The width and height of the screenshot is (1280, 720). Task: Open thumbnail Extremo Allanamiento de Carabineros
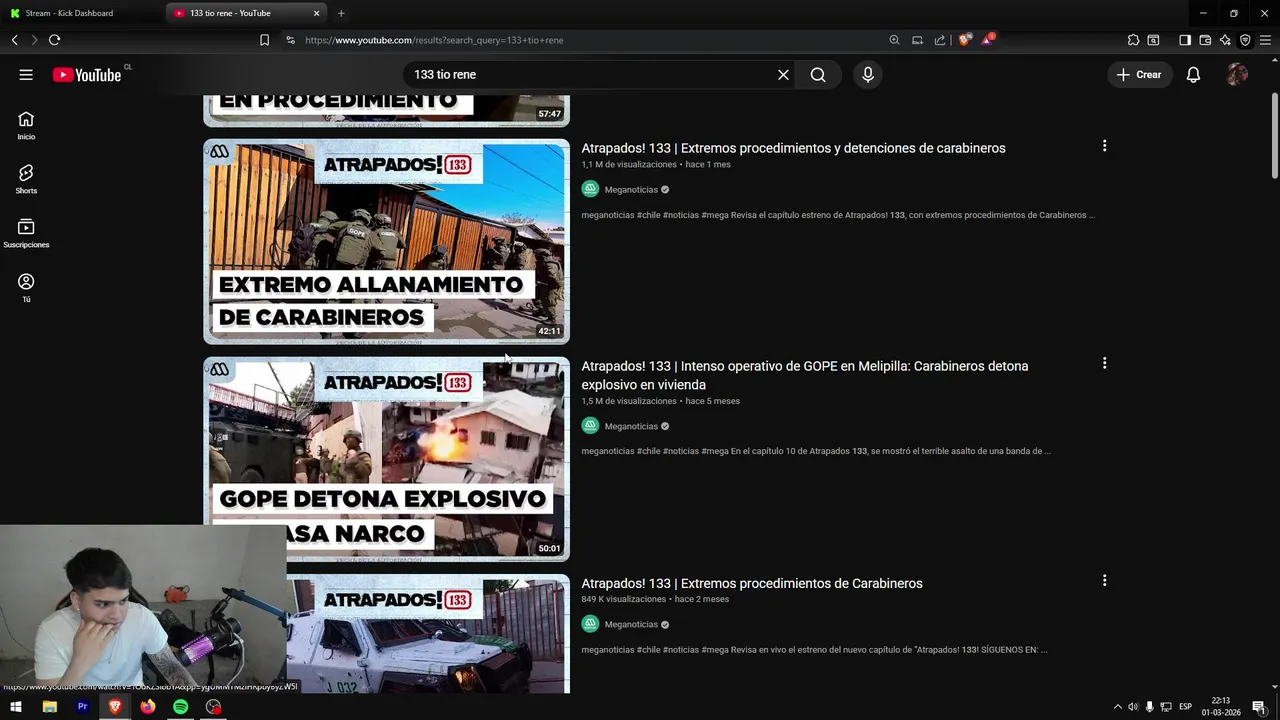386,241
